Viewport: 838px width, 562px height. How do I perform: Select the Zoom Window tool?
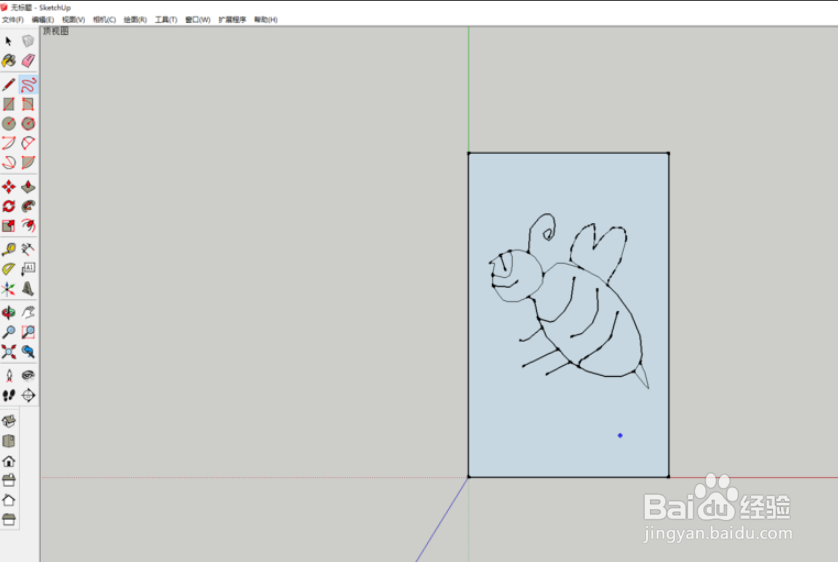28,332
